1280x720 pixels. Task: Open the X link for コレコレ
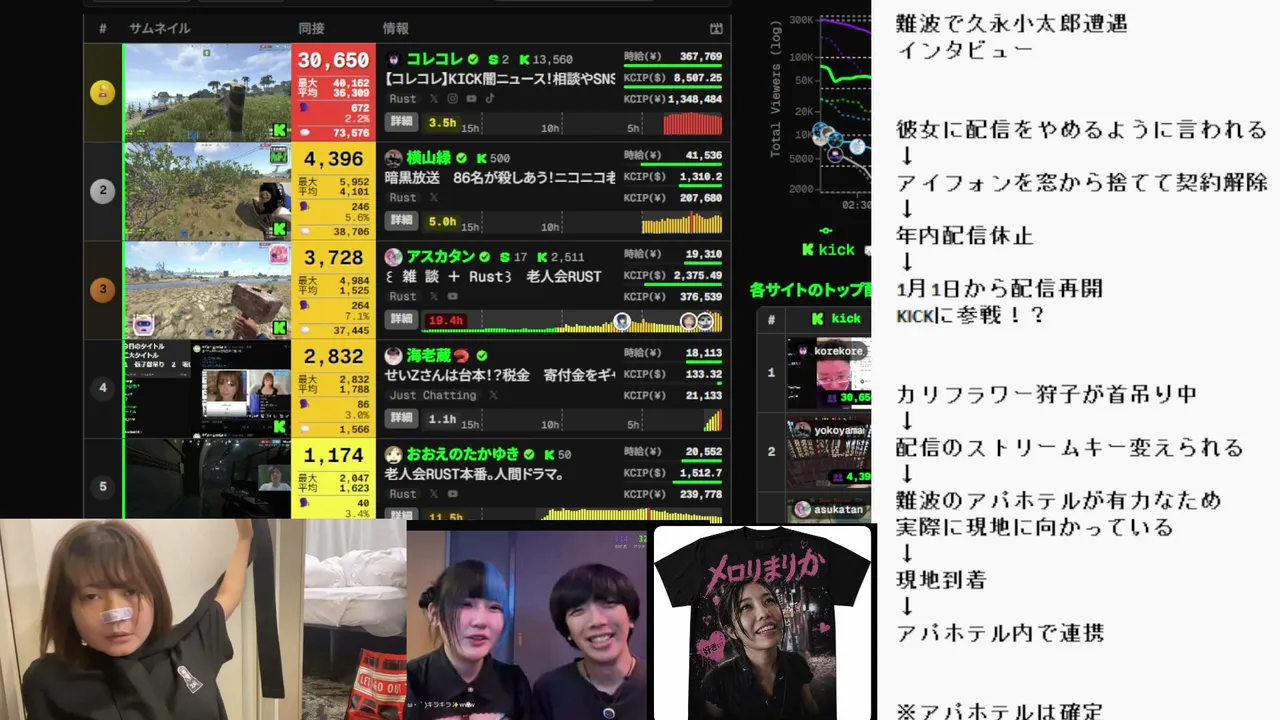[x=434, y=99]
